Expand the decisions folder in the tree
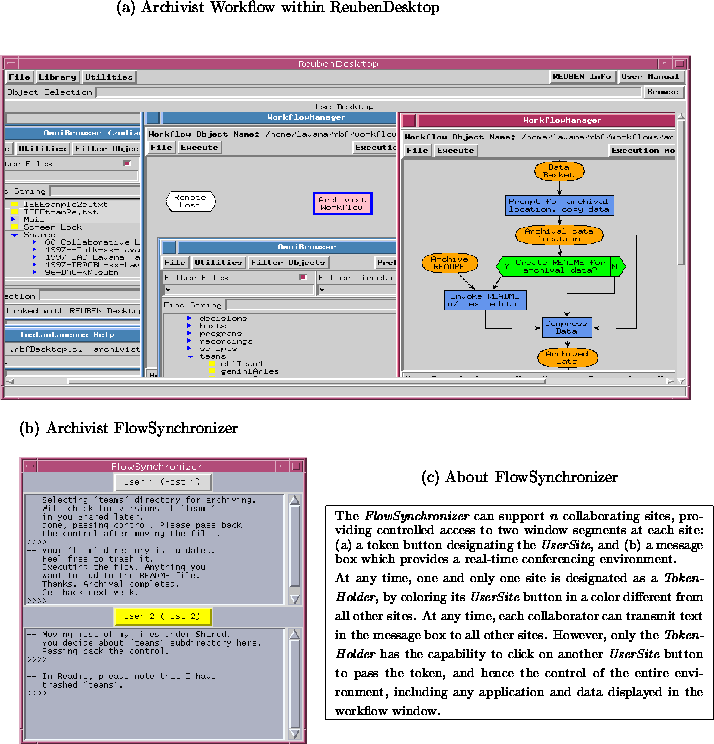This screenshot has width=714, height=744. point(190,318)
